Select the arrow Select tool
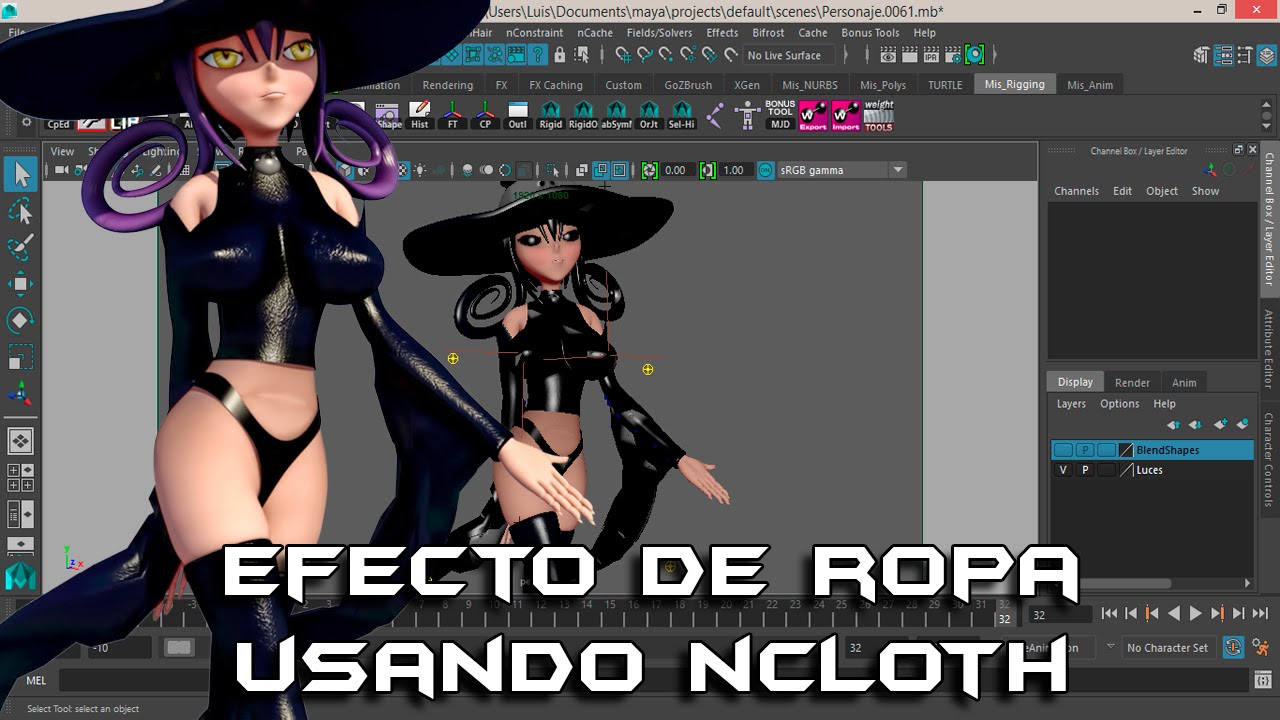 pyautogui.click(x=21, y=175)
